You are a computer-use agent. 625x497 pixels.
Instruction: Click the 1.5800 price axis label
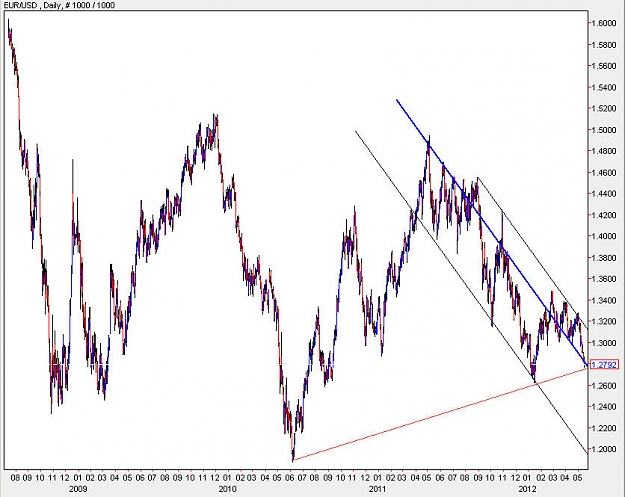604,45
